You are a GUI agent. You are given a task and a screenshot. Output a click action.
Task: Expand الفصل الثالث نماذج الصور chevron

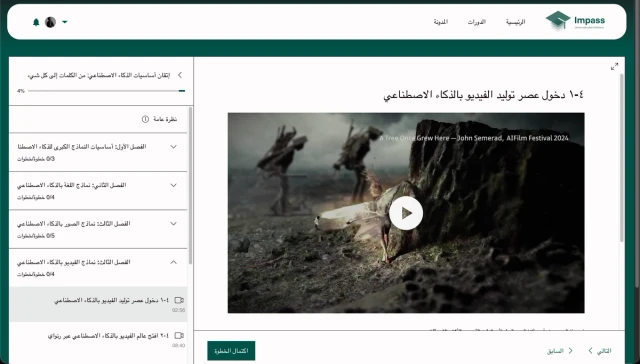[173, 224]
